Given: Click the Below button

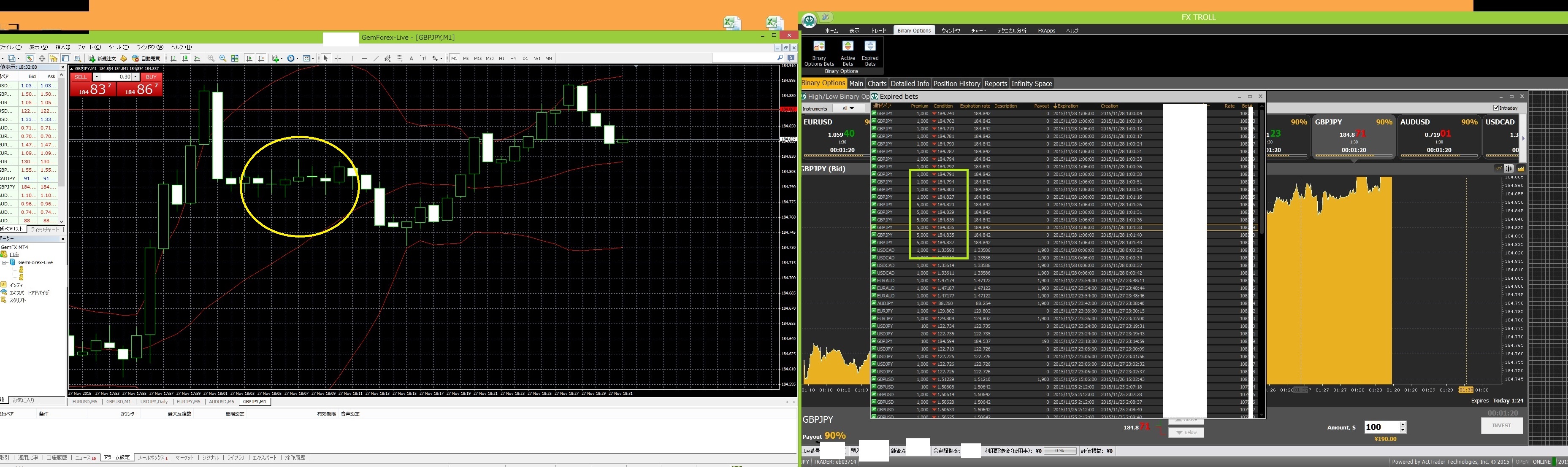Looking at the screenshot, I should (1186, 432).
